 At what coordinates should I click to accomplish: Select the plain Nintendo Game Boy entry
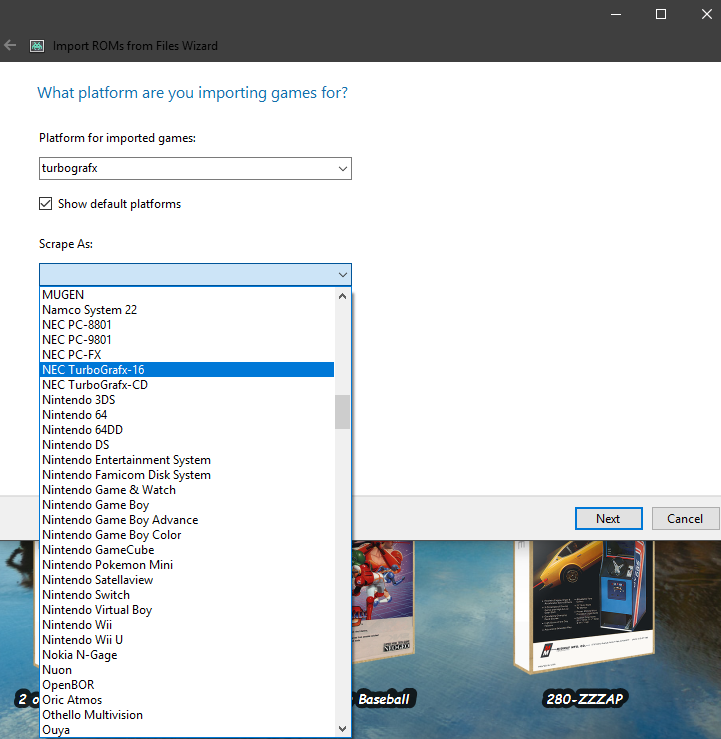[188, 505]
